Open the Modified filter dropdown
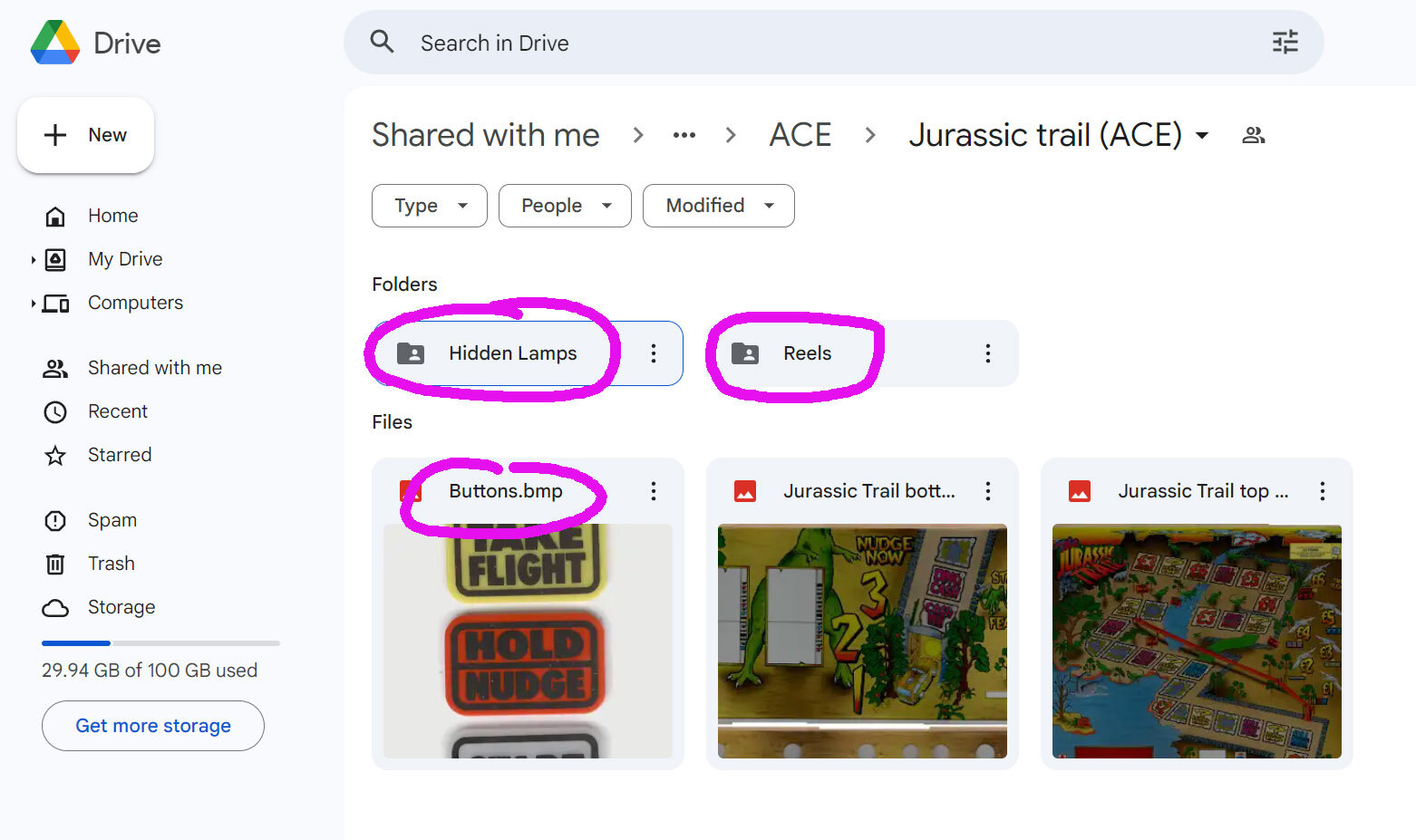 (718, 206)
